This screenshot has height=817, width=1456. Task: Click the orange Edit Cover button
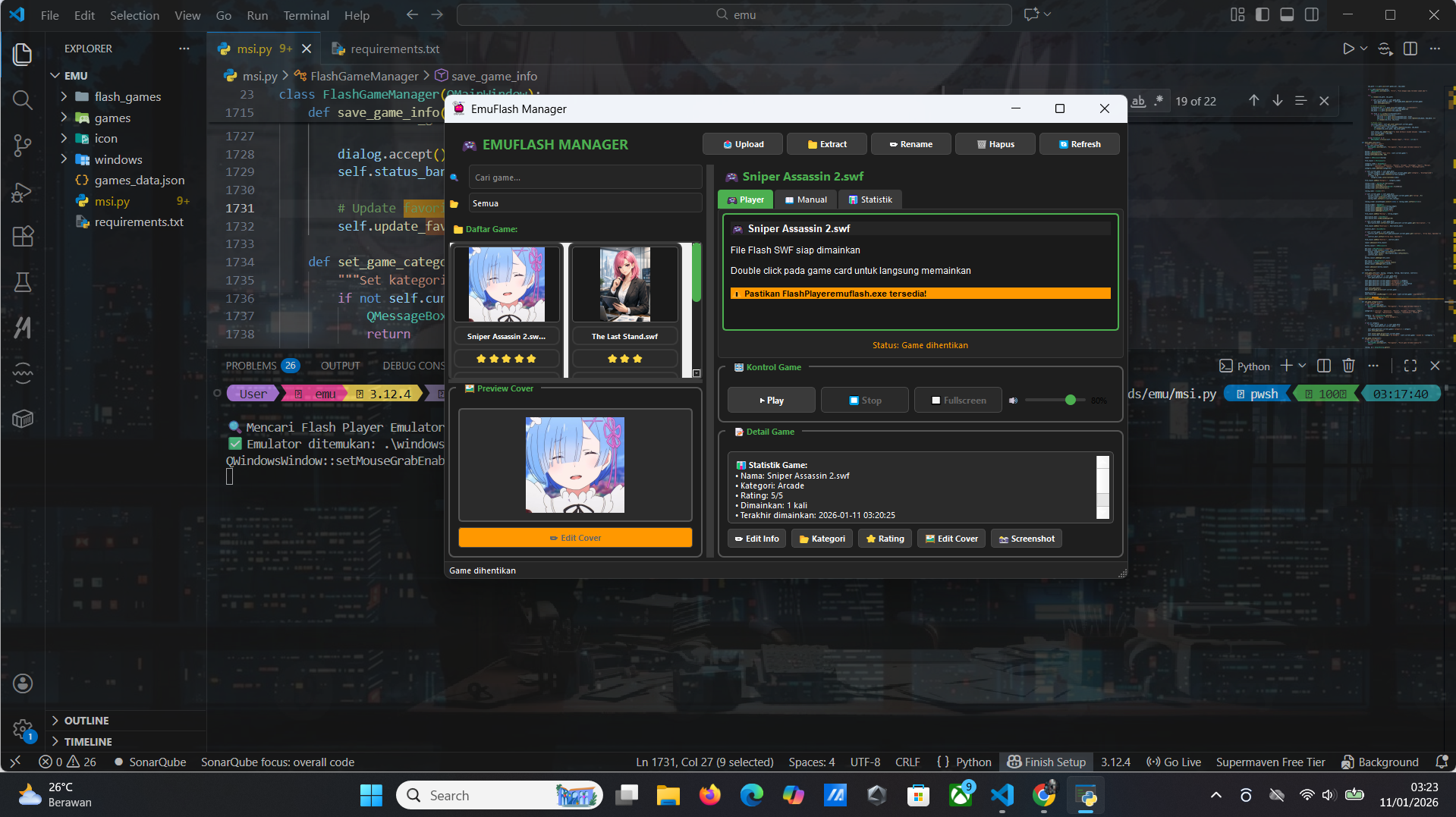tap(574, 537)
